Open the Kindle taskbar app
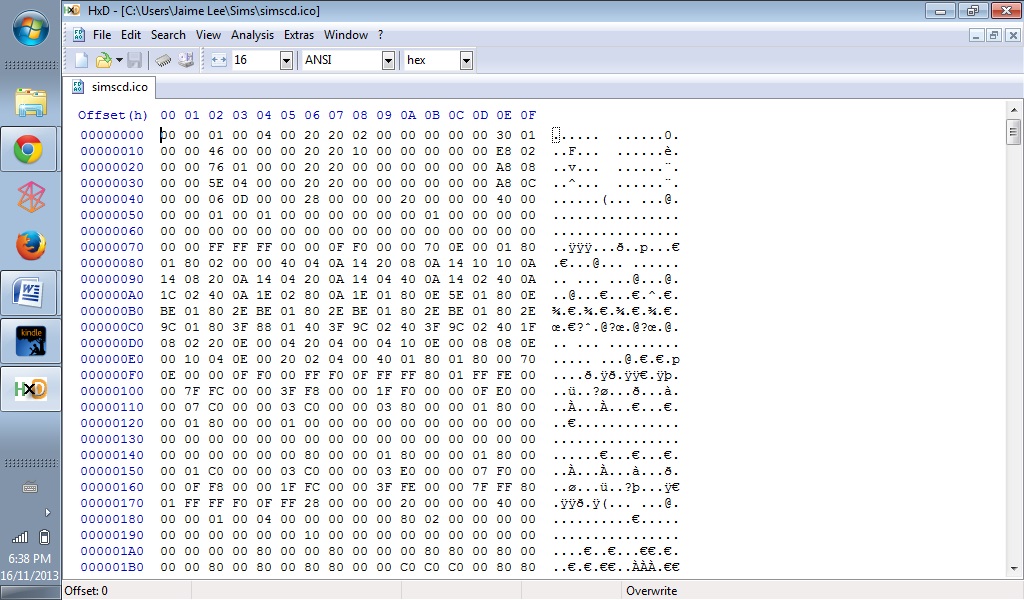The width and height of the screenshot is (1024, 600). 29,341
